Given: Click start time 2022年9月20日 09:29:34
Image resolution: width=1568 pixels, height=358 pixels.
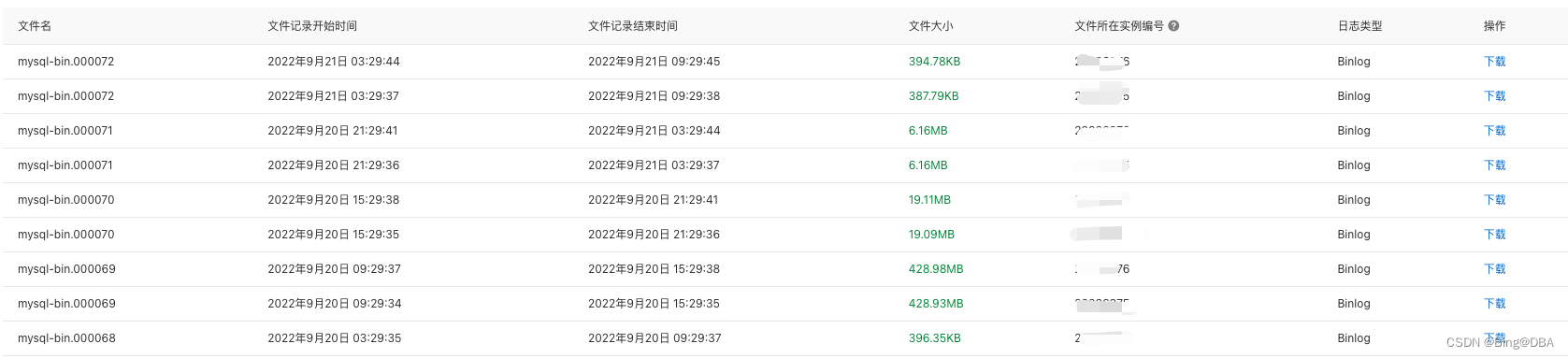Looking at the screenshot, I should pos(334,304).
